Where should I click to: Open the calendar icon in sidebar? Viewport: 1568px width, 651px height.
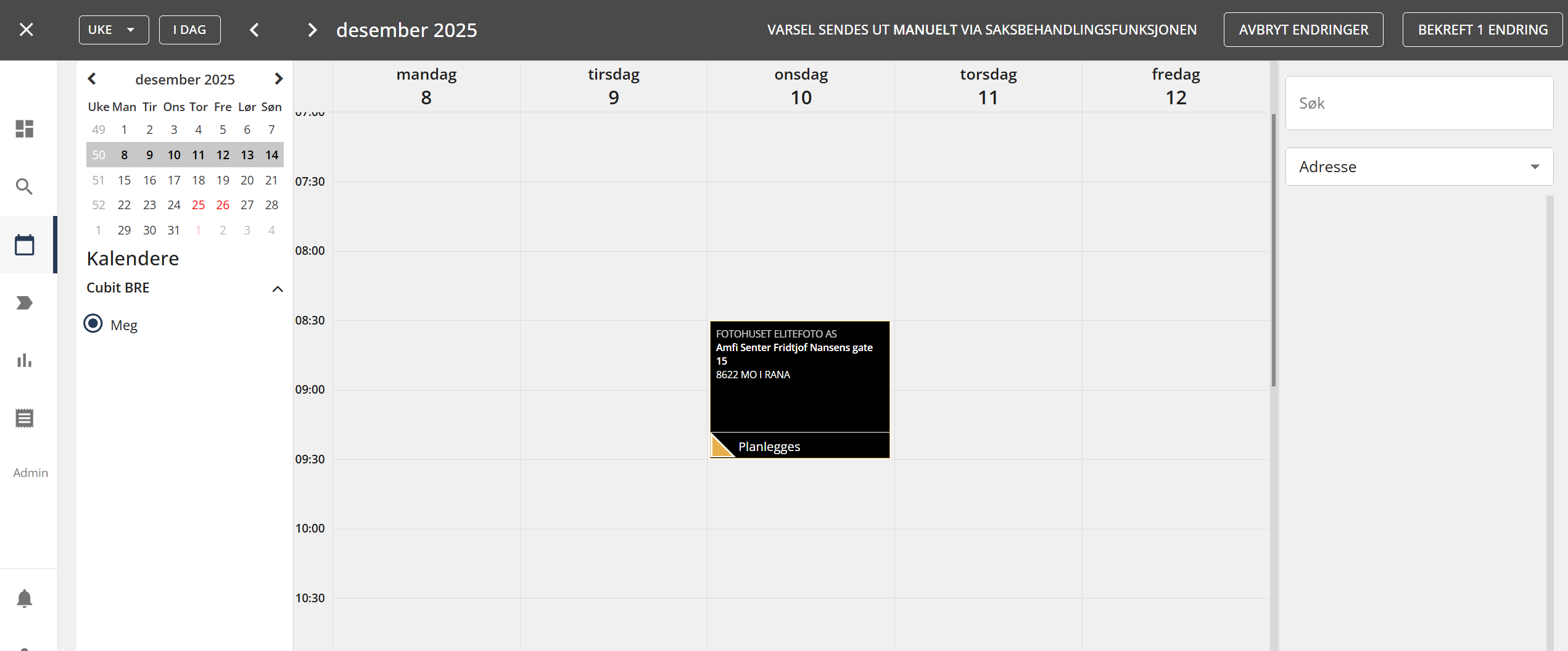pyautogui.click(x=25, y=245)
